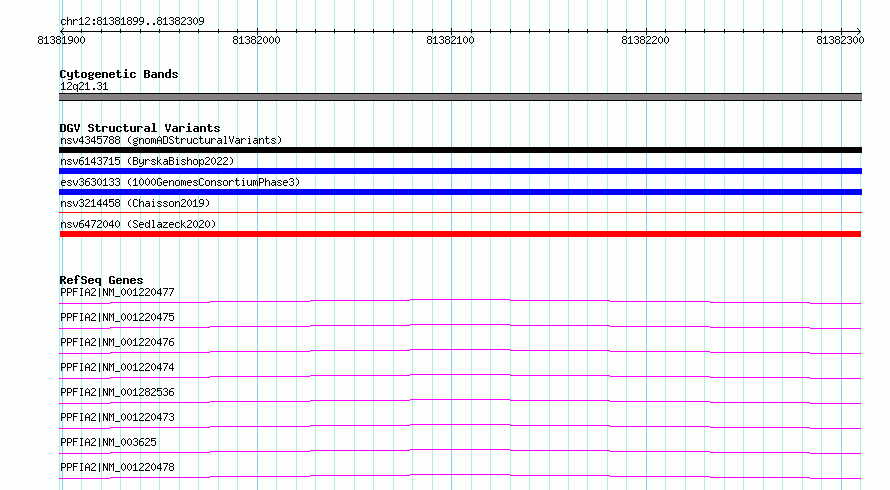Screen dimensions: 890x490
Task: Select magenta intron line of NM_001220474
Action: (x=460, y=375)
